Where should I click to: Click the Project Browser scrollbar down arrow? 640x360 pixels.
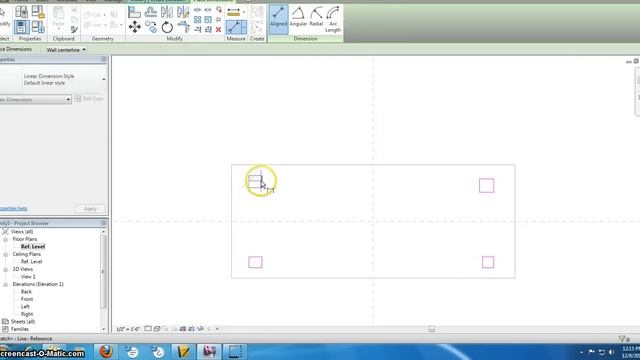[x=103, y=329]
